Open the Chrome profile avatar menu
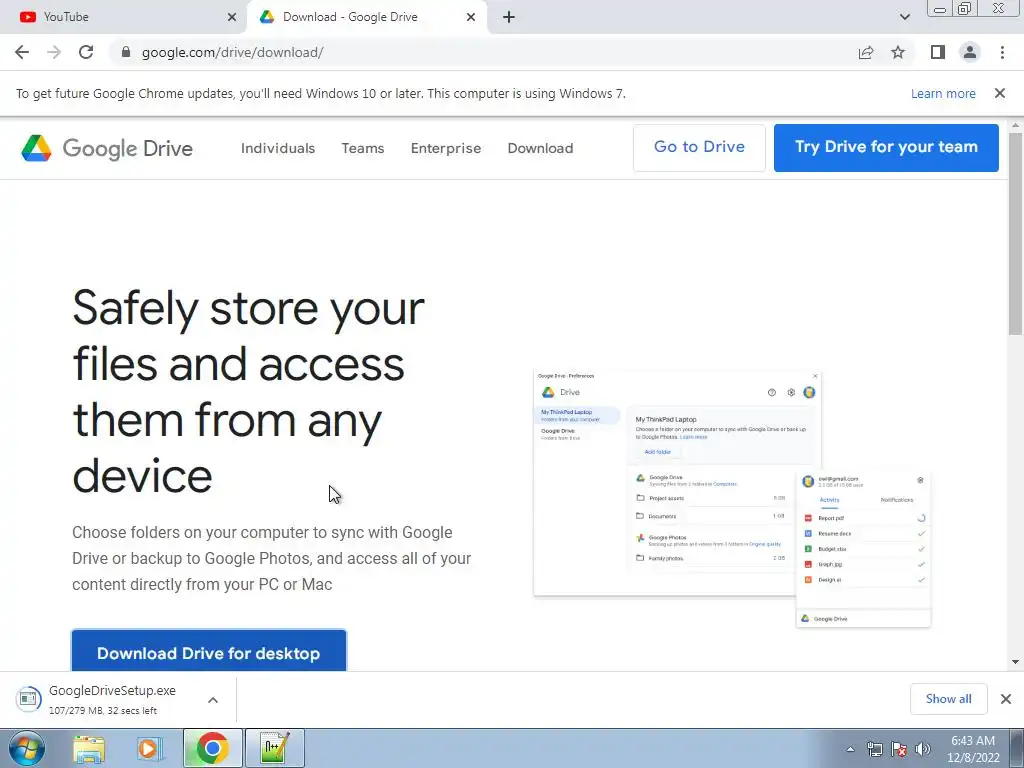The image size is (1024, 768). [970, 52]
